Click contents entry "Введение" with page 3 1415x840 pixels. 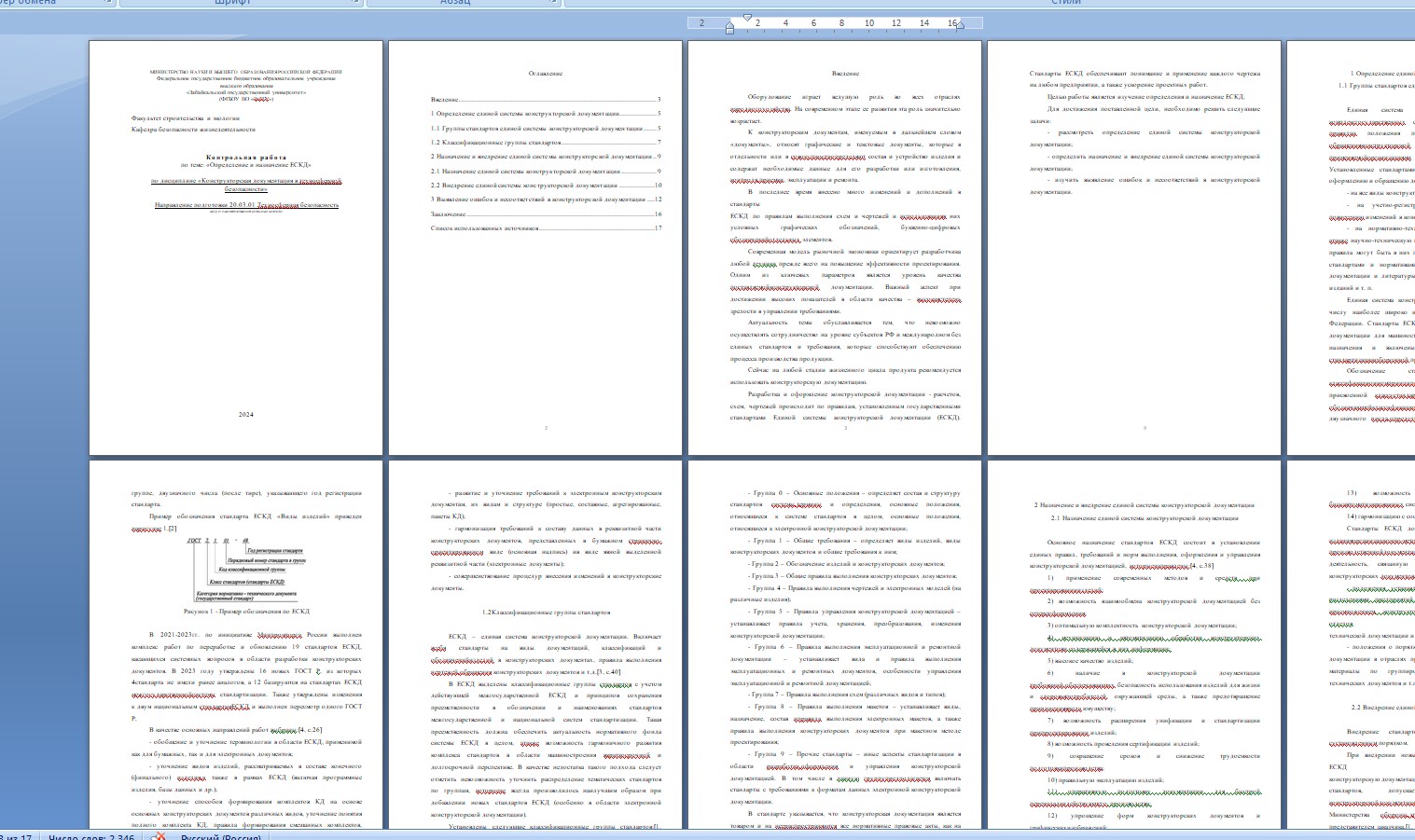[x=546, y=100]
